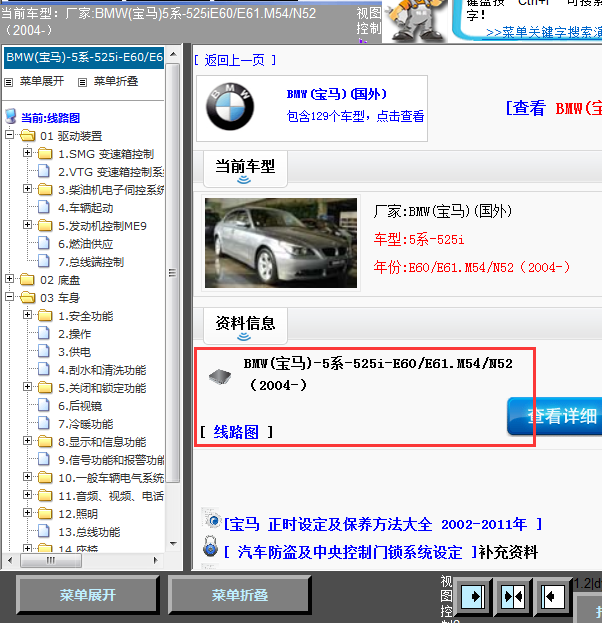Expand 5.关闭和锁定功能 folder node
Viewport: 602px width, 624px height.
point(27,387)
